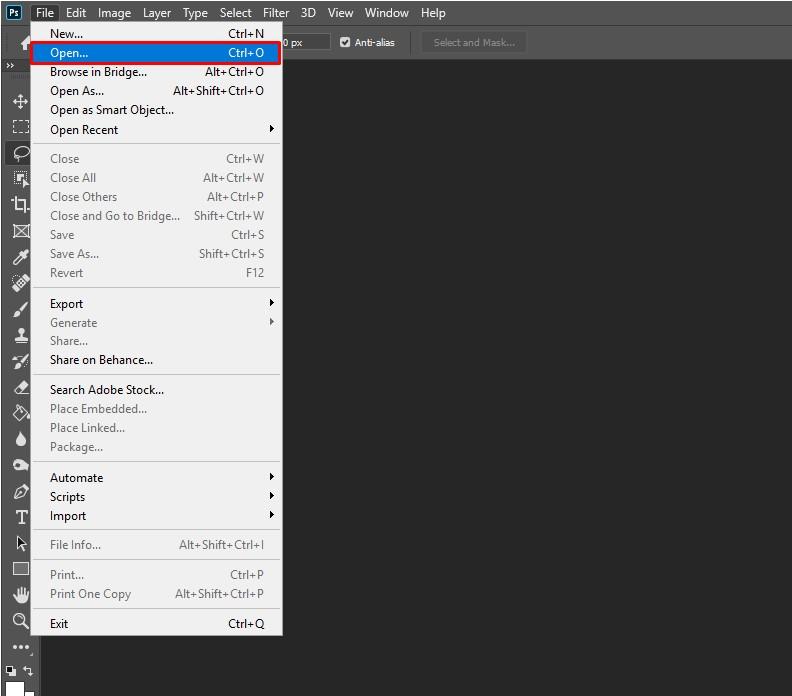Toggle the Anti-alias checkbox

[345, 42]
